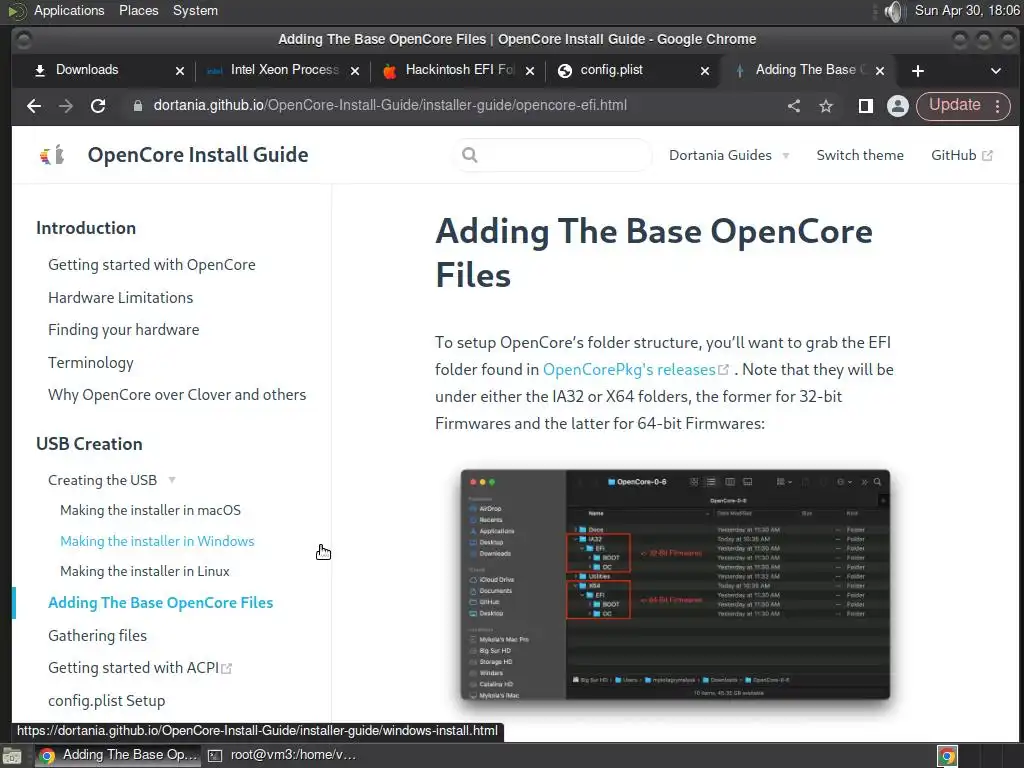Image resolution: width=1024 pixels, height=768 pixels.
Task: Close the Adding The Base tab
Action: coord(880,71)
